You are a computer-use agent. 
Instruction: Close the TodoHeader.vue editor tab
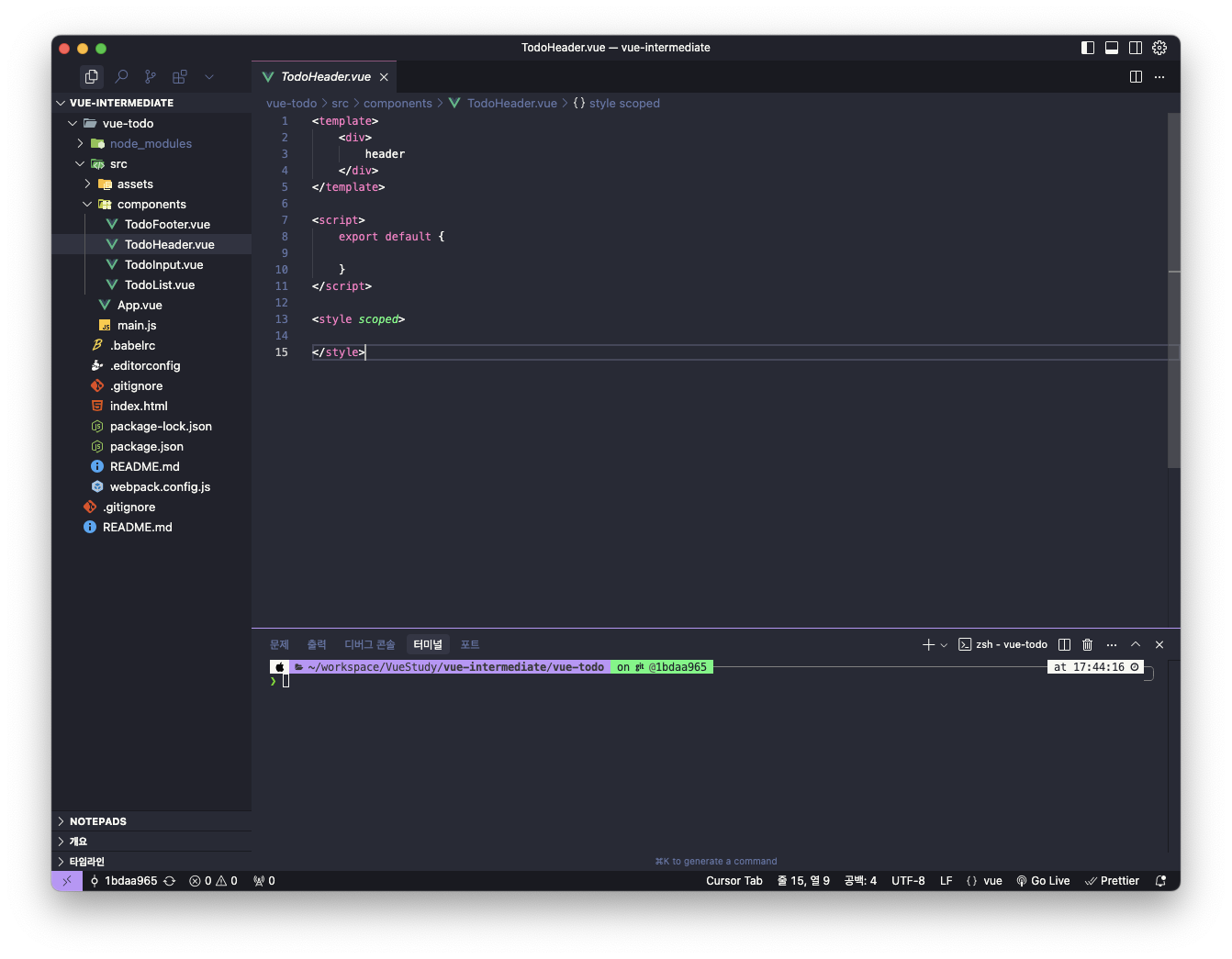click(x=384, y=77)
